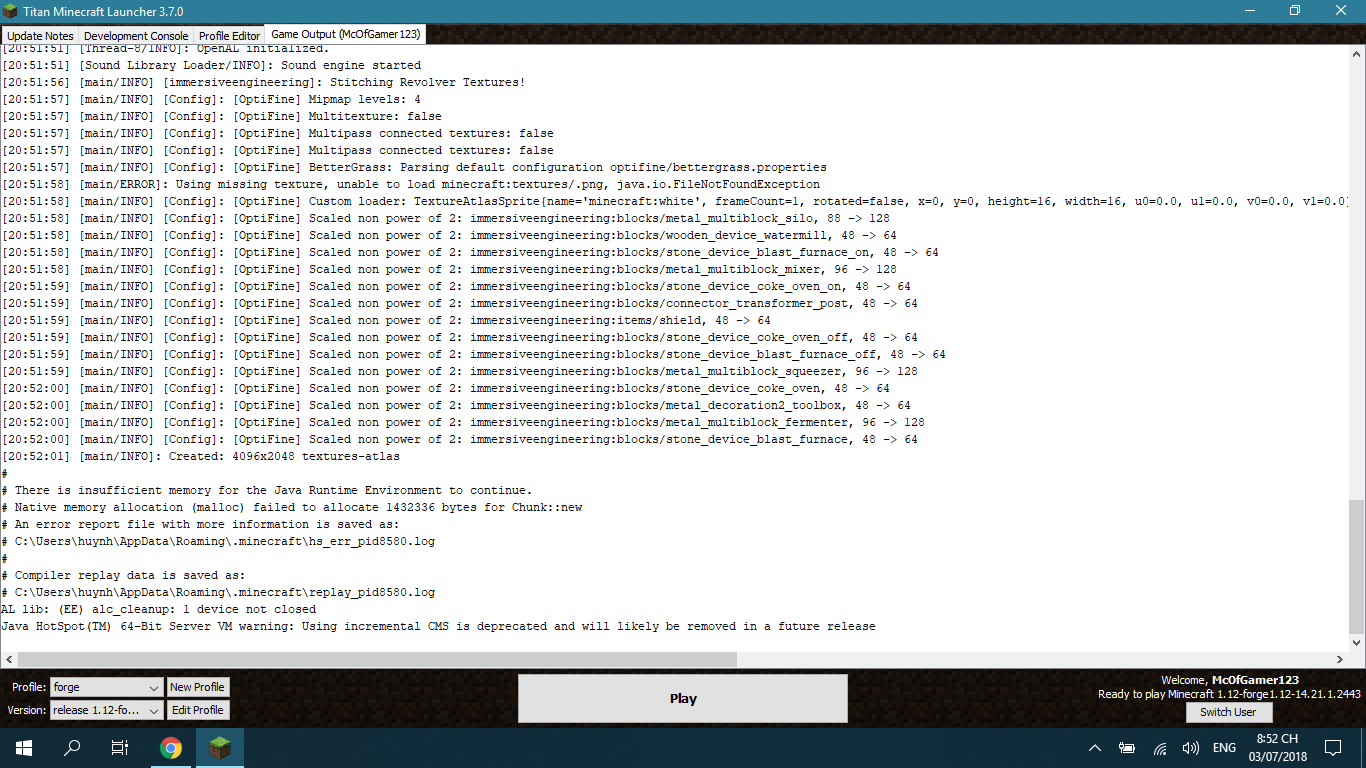Image resolution: width=1366 pixels, height=768 pixels.
Task: Create a profile with New Profile
Action: pyautogui.click(x=197, y=687)
